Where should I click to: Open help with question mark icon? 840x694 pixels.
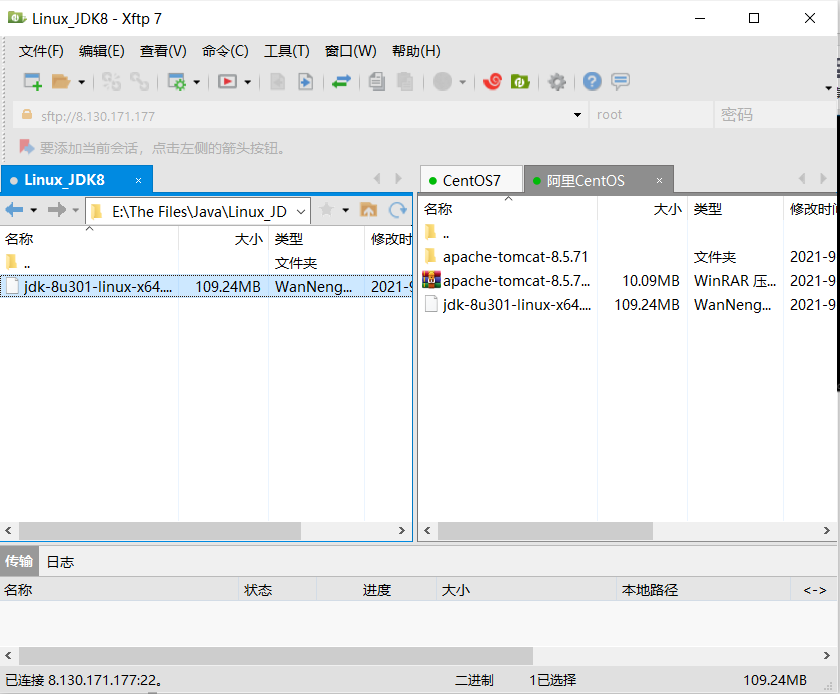click(592, 82)
